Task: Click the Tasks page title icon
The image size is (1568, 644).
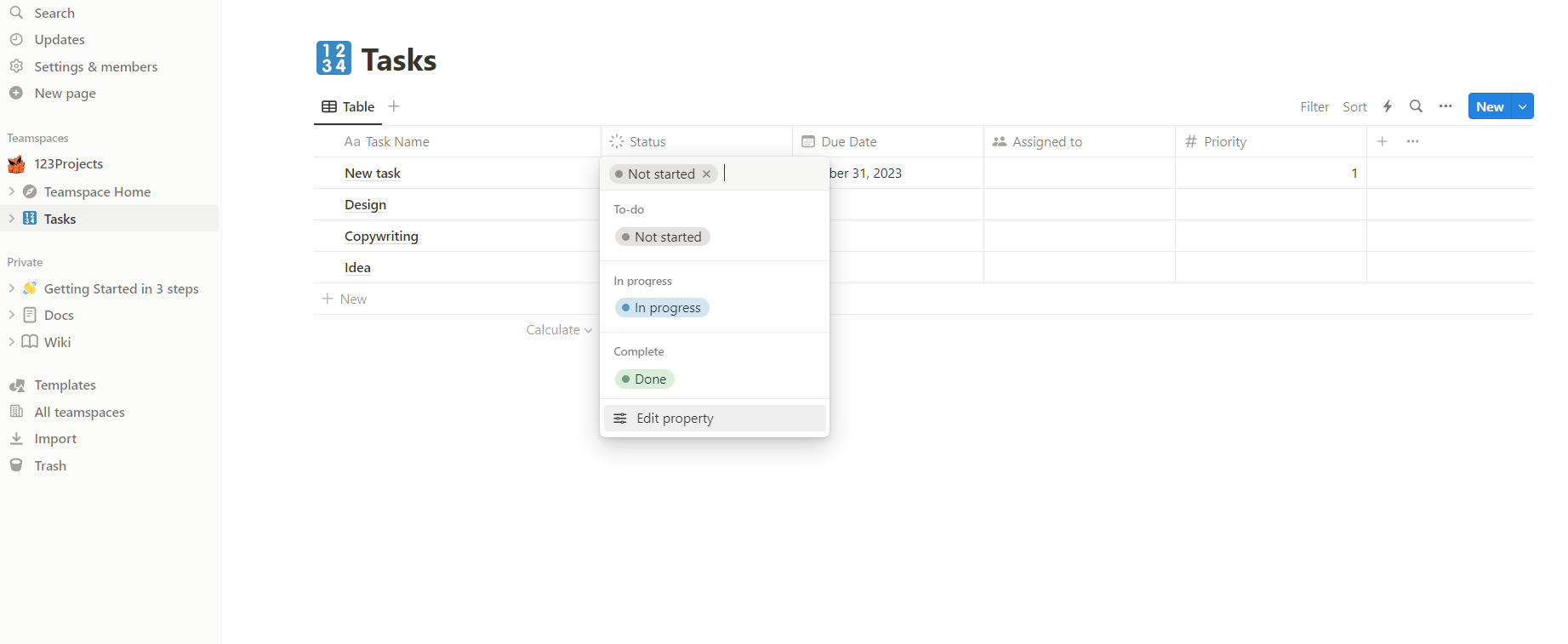Action: click(334, 59)
